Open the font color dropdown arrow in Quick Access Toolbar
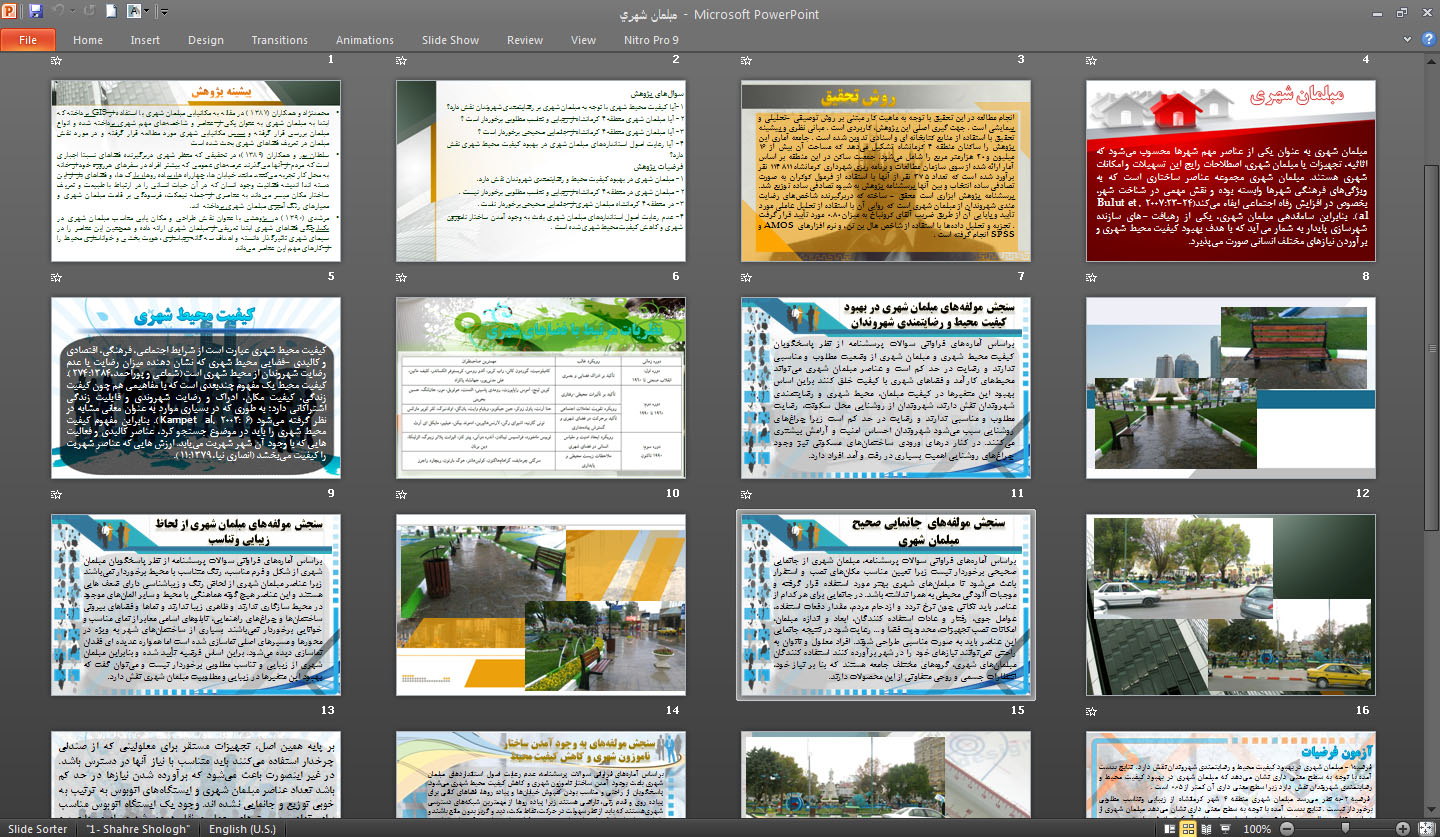Viewport: 1440px width, 837px height. click(148, 12)
